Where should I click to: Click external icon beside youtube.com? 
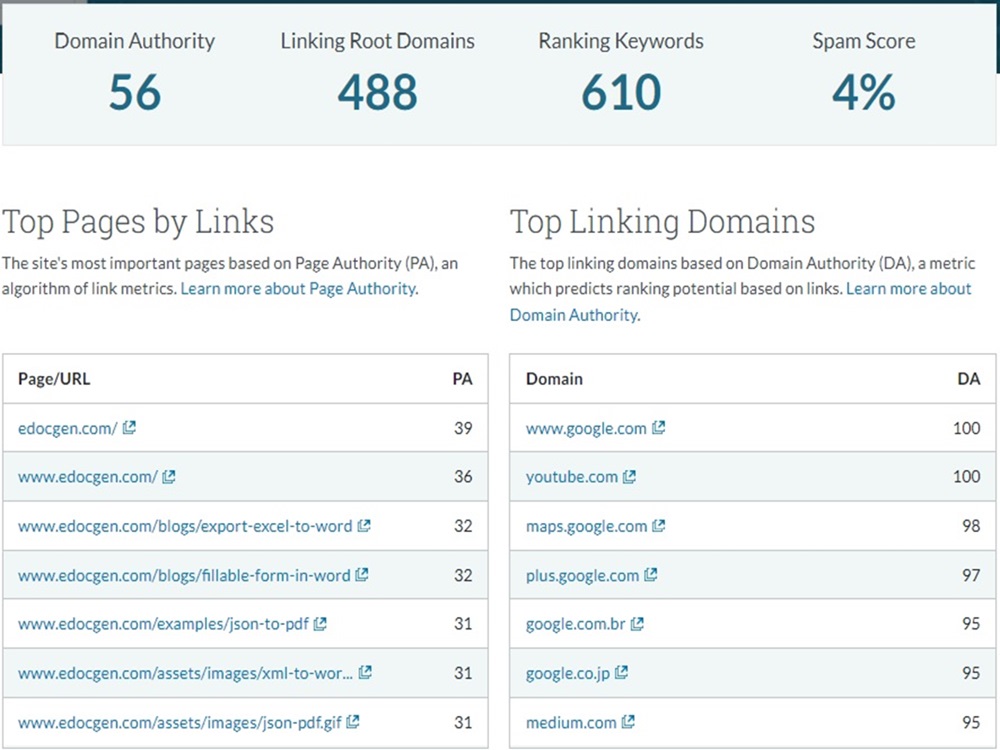pyautogui.click(x=629, y=476)
